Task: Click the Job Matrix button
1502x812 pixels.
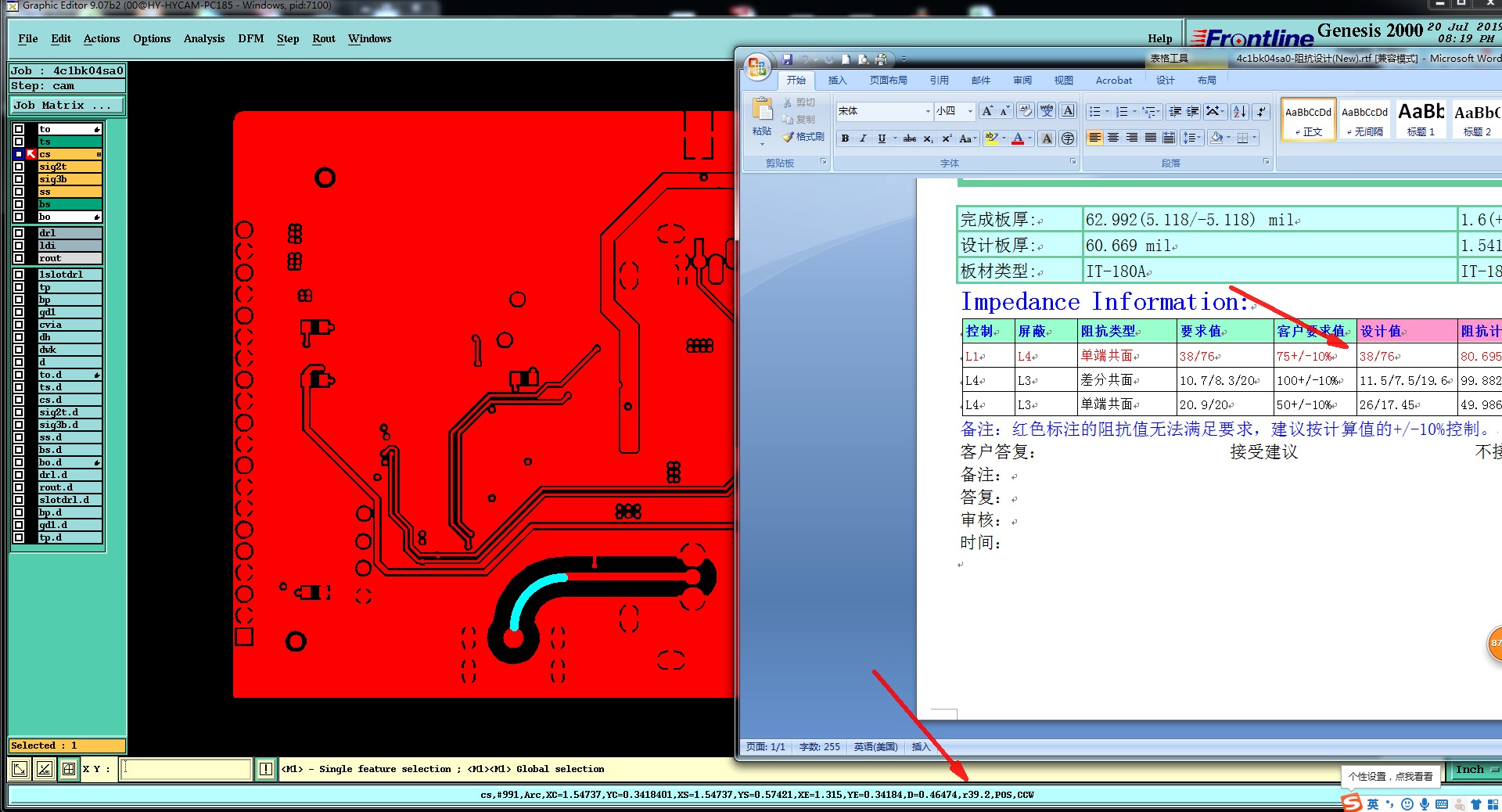Action: (67, 105)
